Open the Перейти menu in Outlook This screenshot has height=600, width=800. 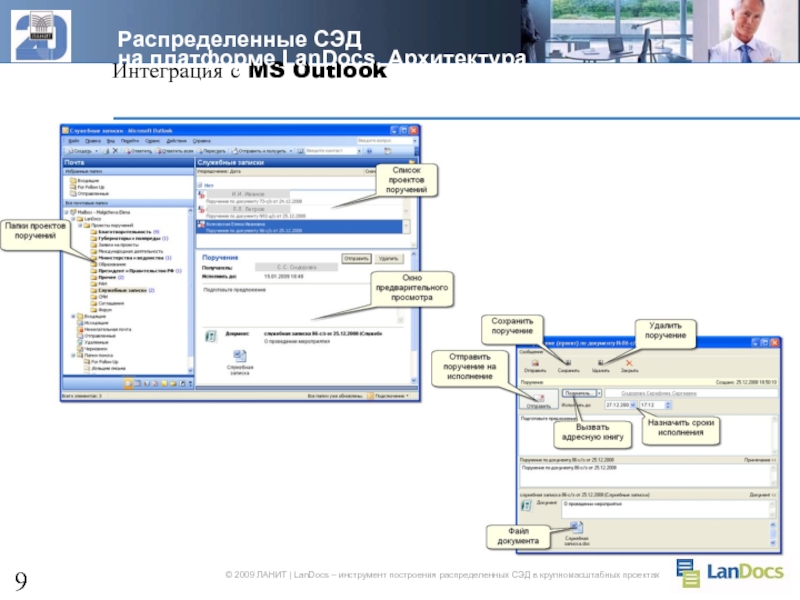point(130,141)
